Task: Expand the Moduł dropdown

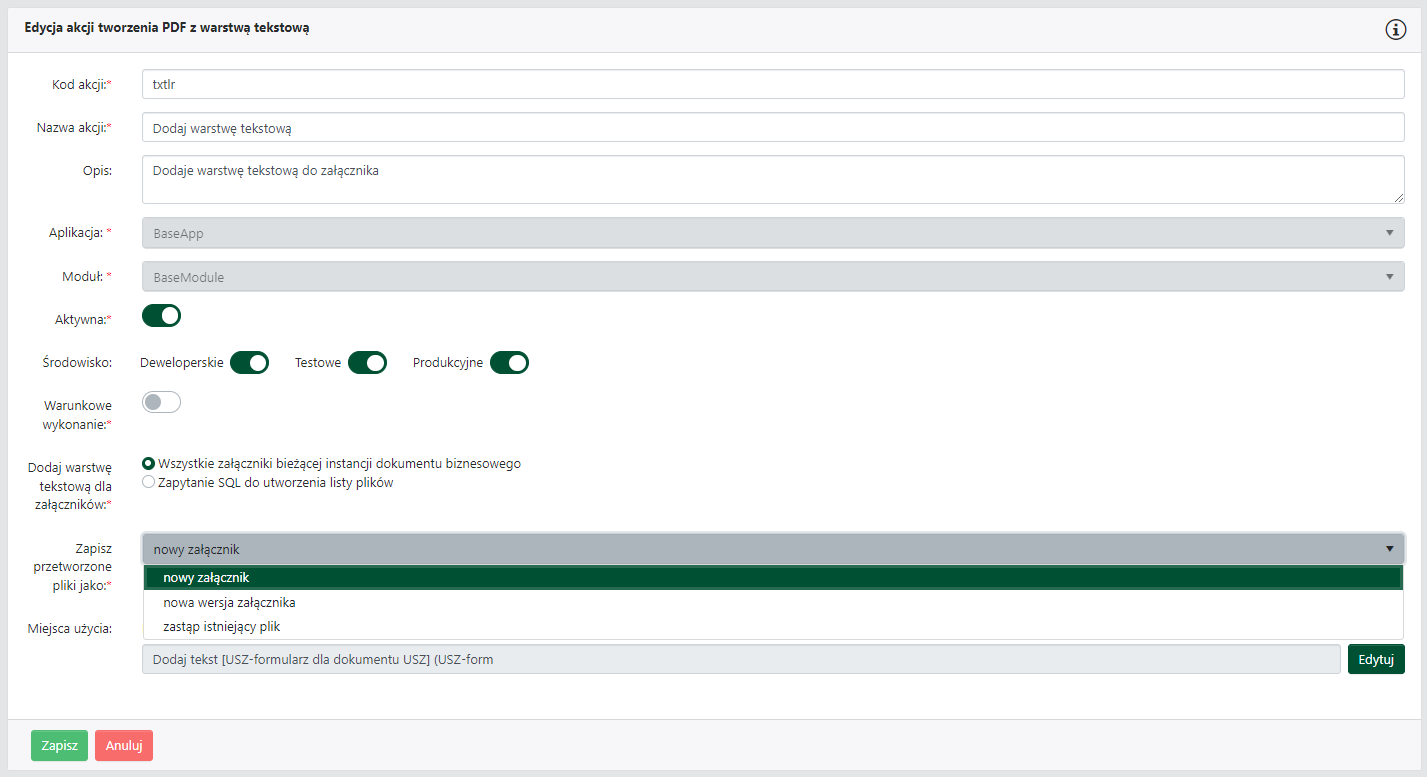Action: (x=772, y=277)
